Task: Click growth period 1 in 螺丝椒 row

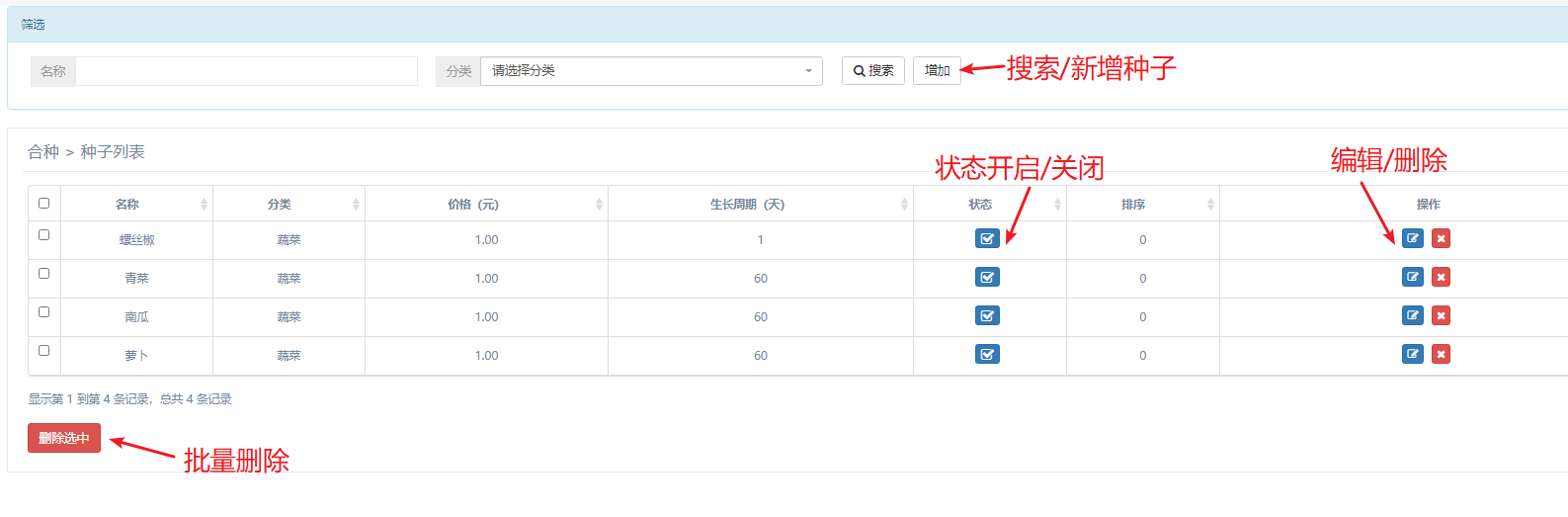Action: 760,240
